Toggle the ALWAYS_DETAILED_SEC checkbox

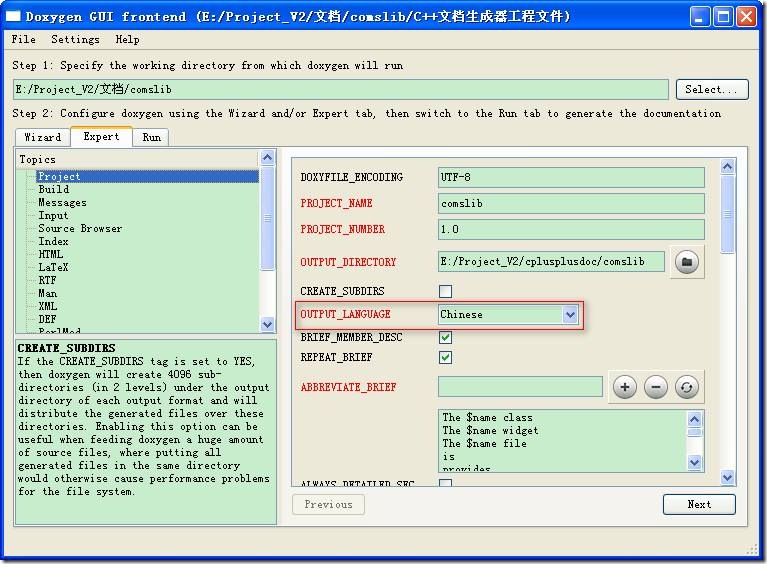pyautogui.click(x=445, y=483)
